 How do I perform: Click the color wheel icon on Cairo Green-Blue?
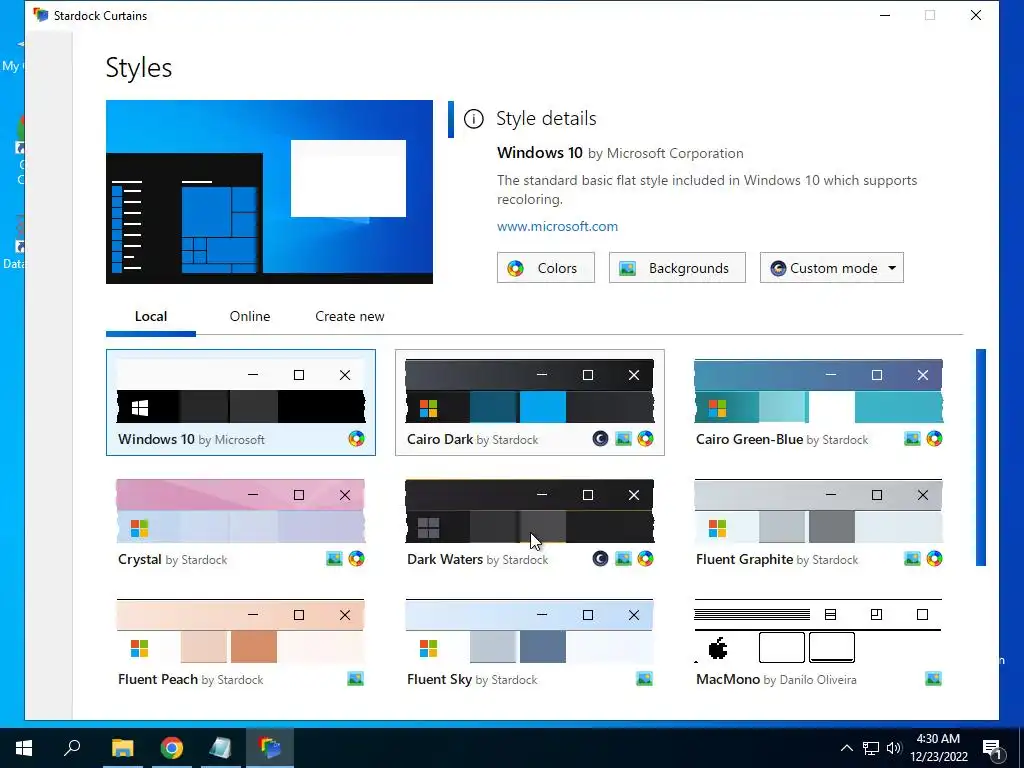pos(935,439)
